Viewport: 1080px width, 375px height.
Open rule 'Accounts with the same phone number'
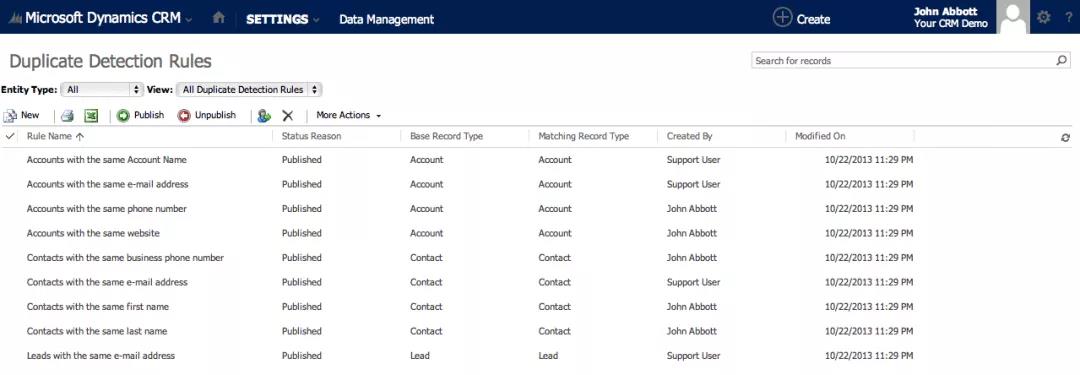pyautogui.click(x=107, y=209)
